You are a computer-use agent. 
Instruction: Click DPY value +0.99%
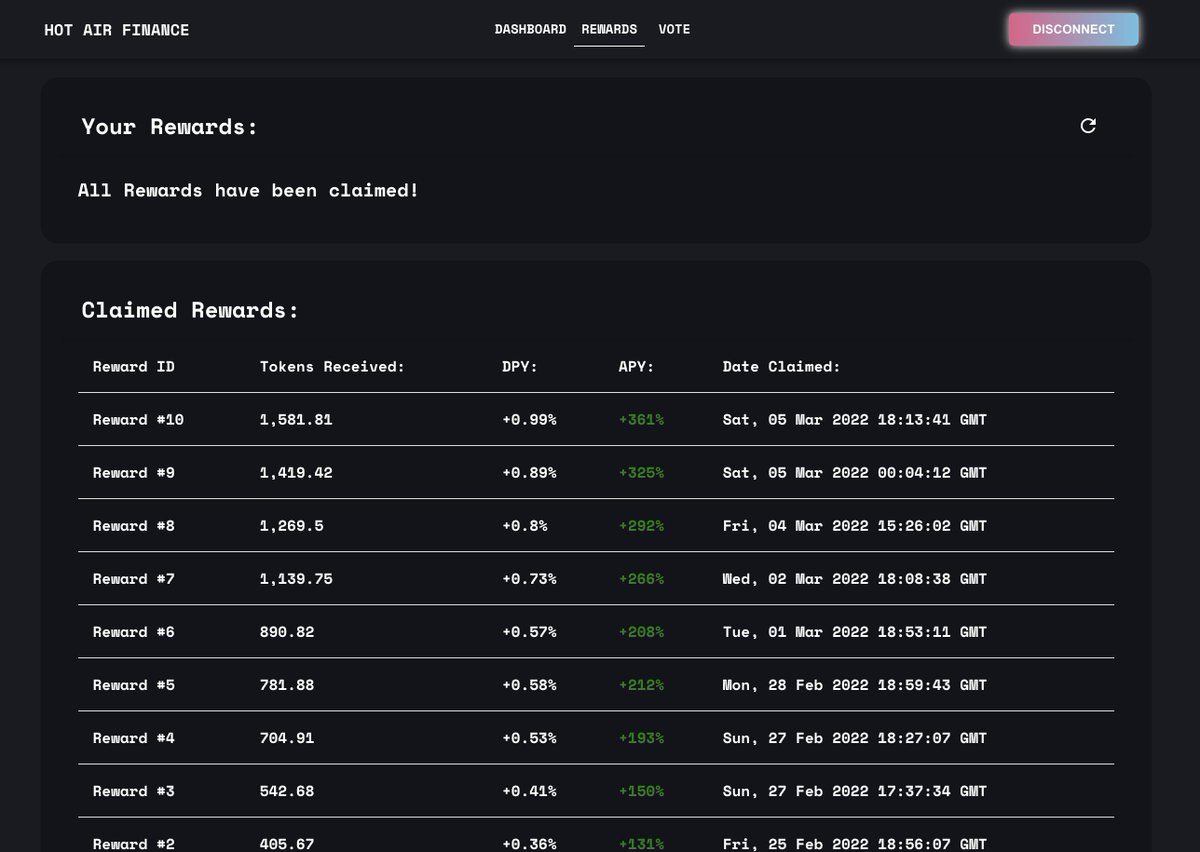tap(529, 420)
